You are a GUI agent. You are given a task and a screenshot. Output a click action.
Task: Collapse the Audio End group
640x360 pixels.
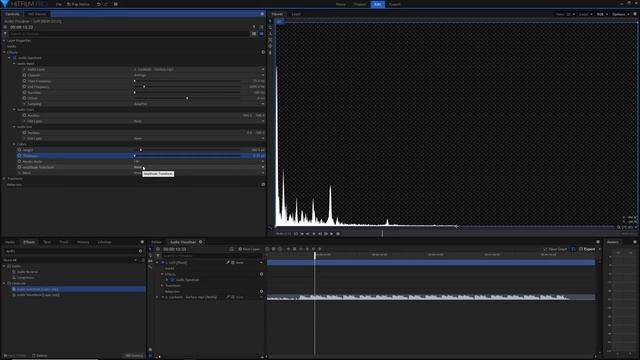point(14,127)
